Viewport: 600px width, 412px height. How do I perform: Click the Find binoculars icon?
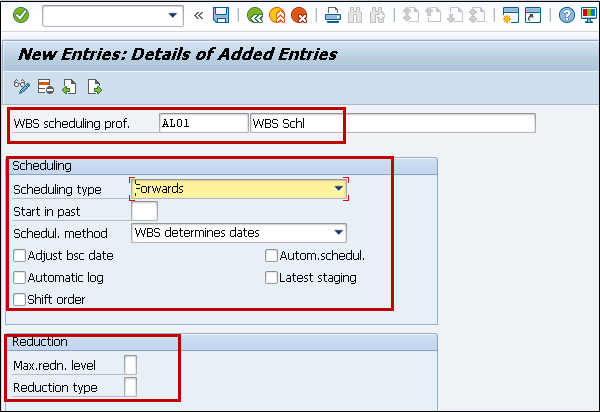(x=355, y=16)
